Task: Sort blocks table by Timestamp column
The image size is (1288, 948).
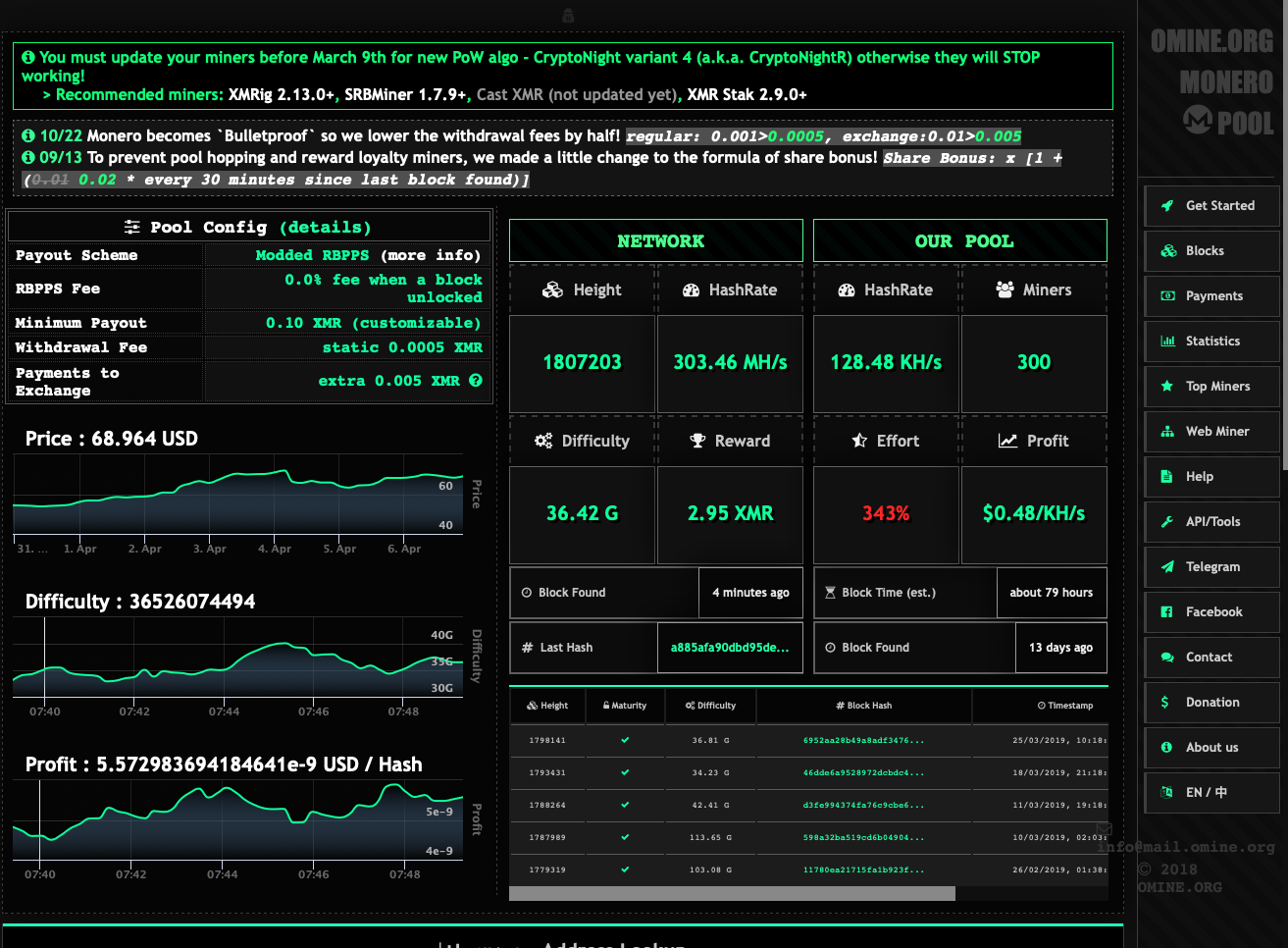Action: (1064, 706)
